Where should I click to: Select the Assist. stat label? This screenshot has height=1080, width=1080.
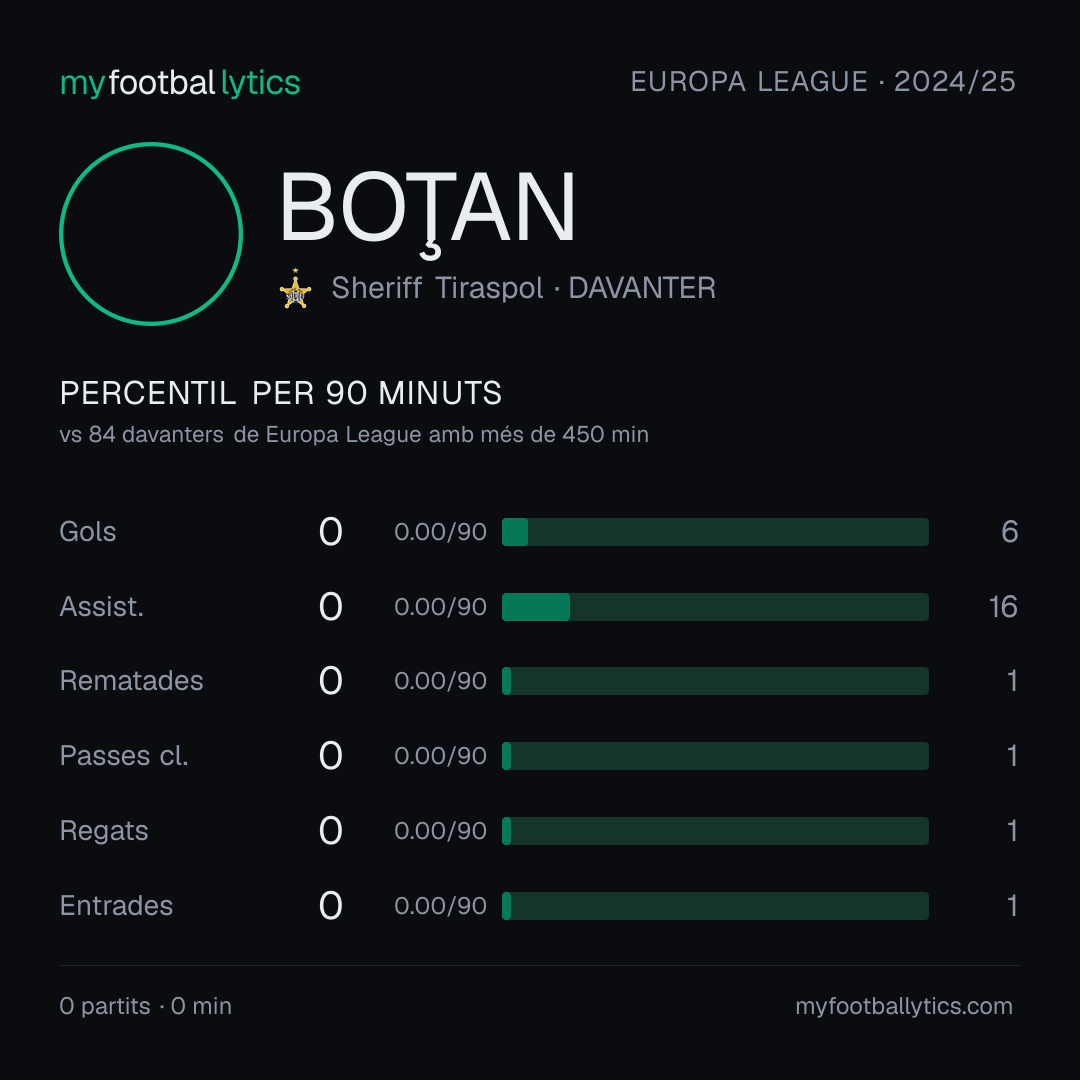tap(102, 607)
